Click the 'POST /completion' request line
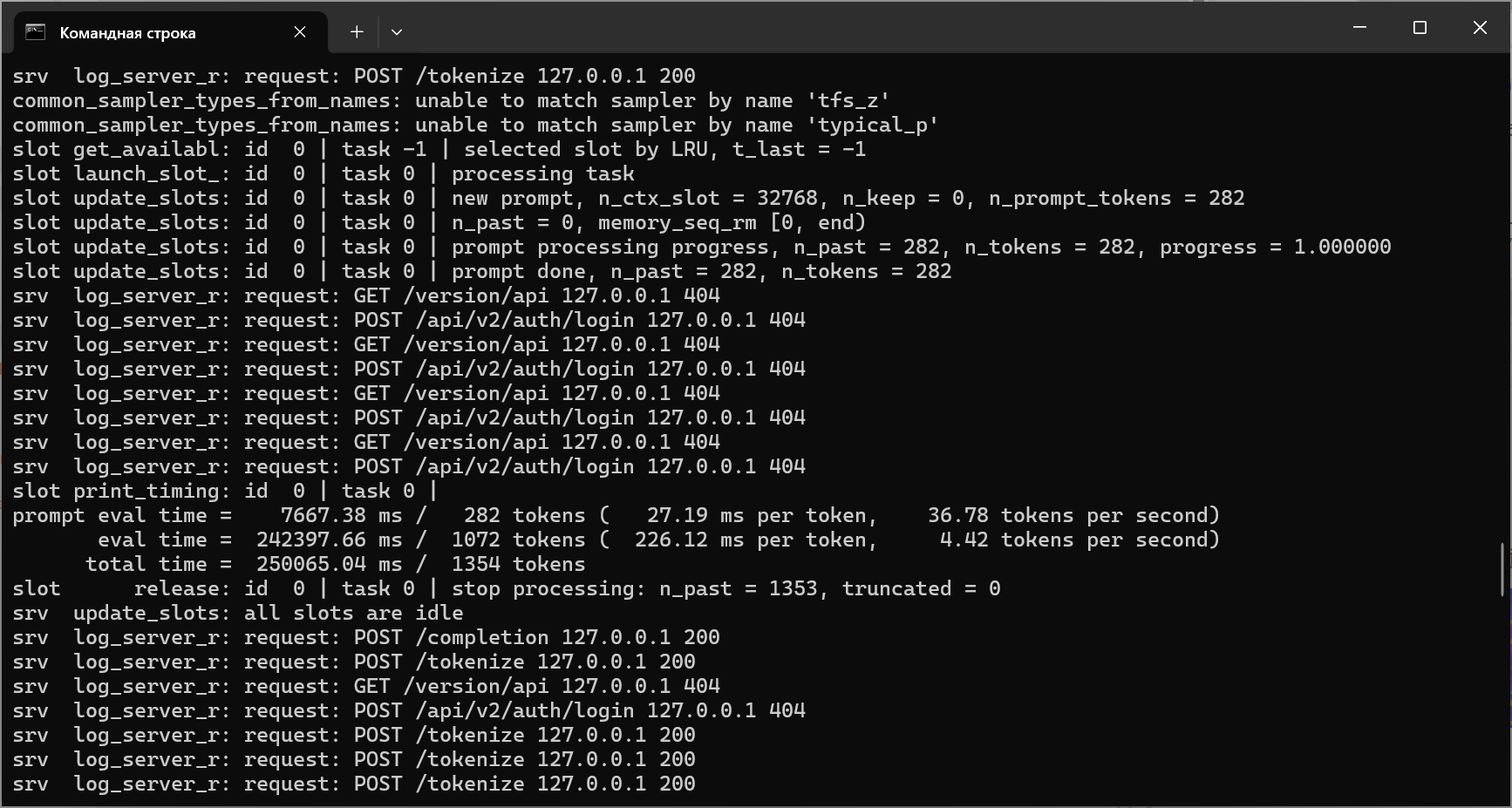This screenshot has width=1512, height=808. (x=366, y=638)
